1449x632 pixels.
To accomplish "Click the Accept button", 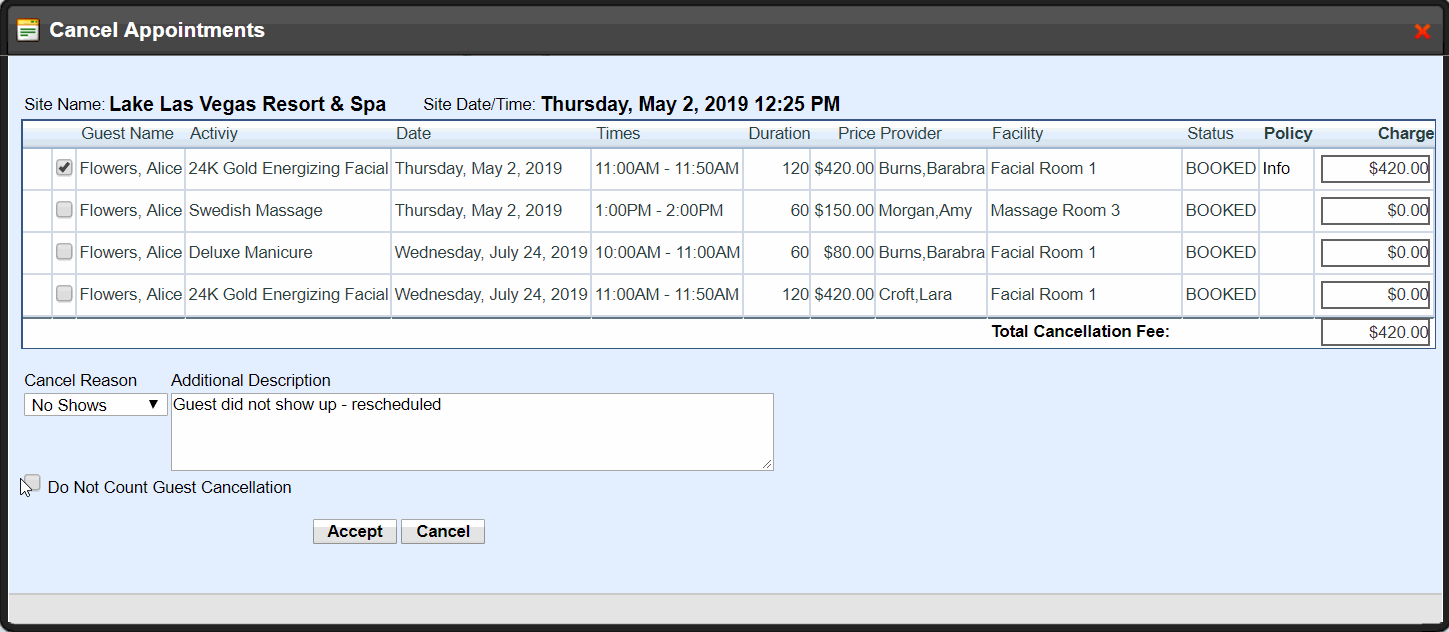I will [x=354, y=531].
